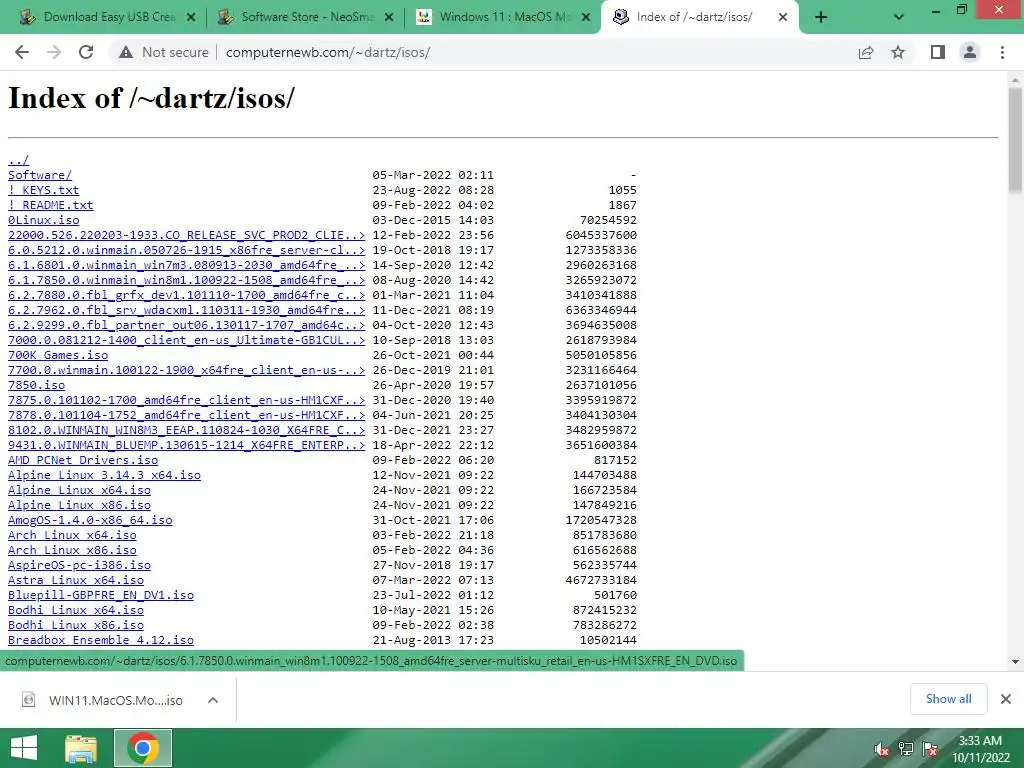Viewport: 1024px width, 768px height.
Task: Open the WIN11.MacOS.Mo....iso download item
Action: (x=103, y=700)
